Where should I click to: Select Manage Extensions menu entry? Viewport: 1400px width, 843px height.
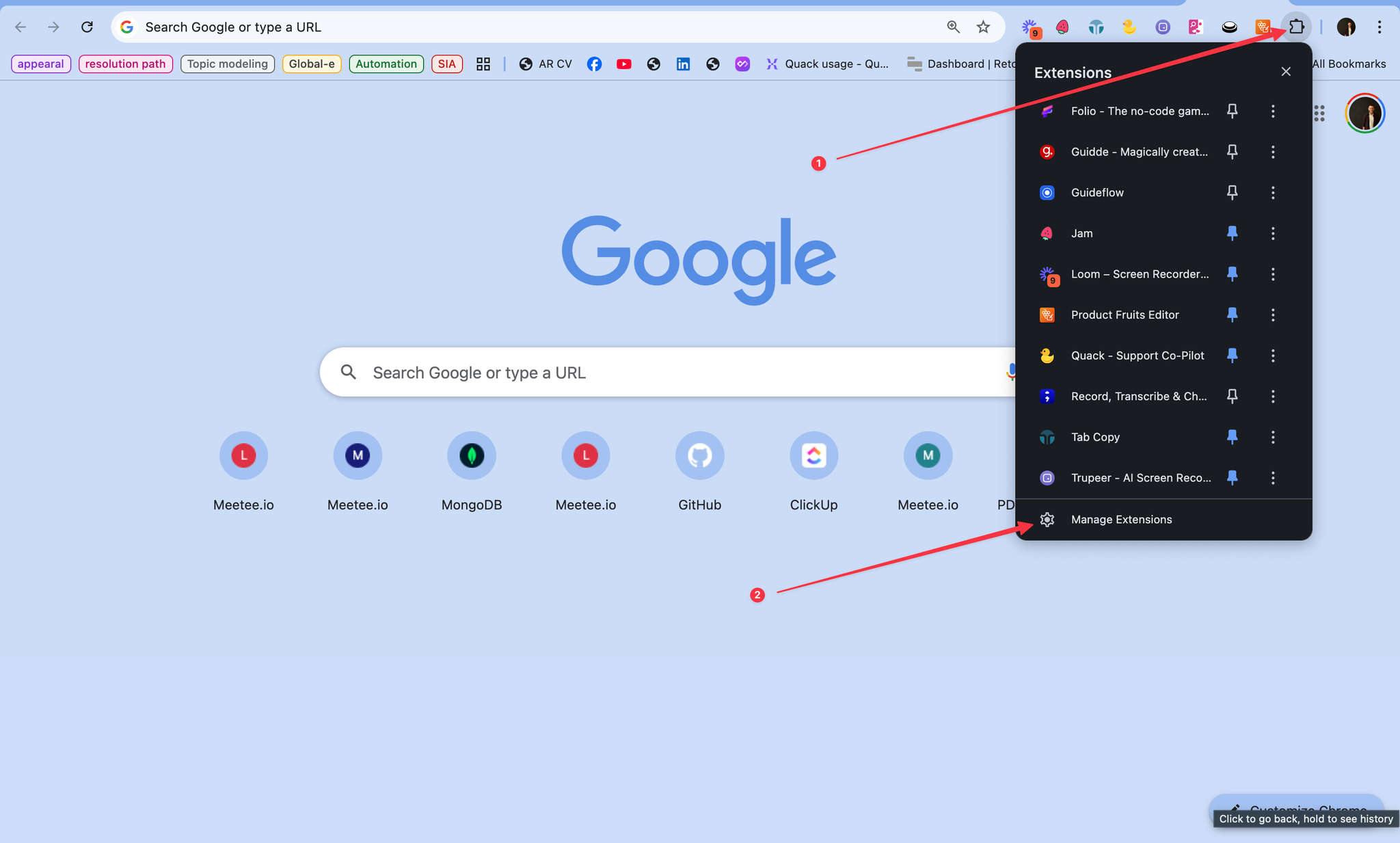click(1121, 520)
